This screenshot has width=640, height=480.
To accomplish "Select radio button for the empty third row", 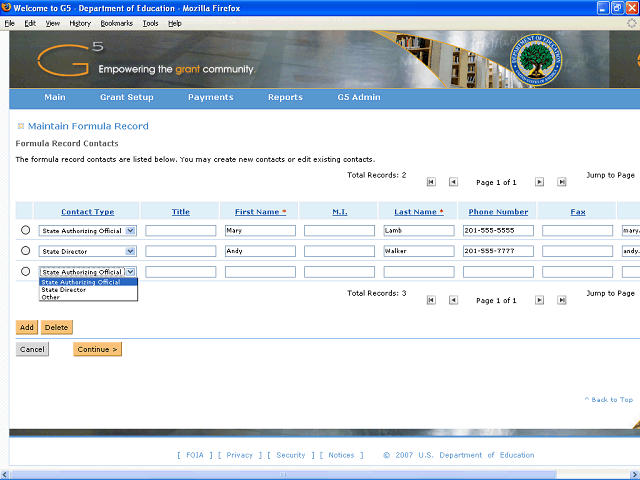I will [x=25, y=271].
